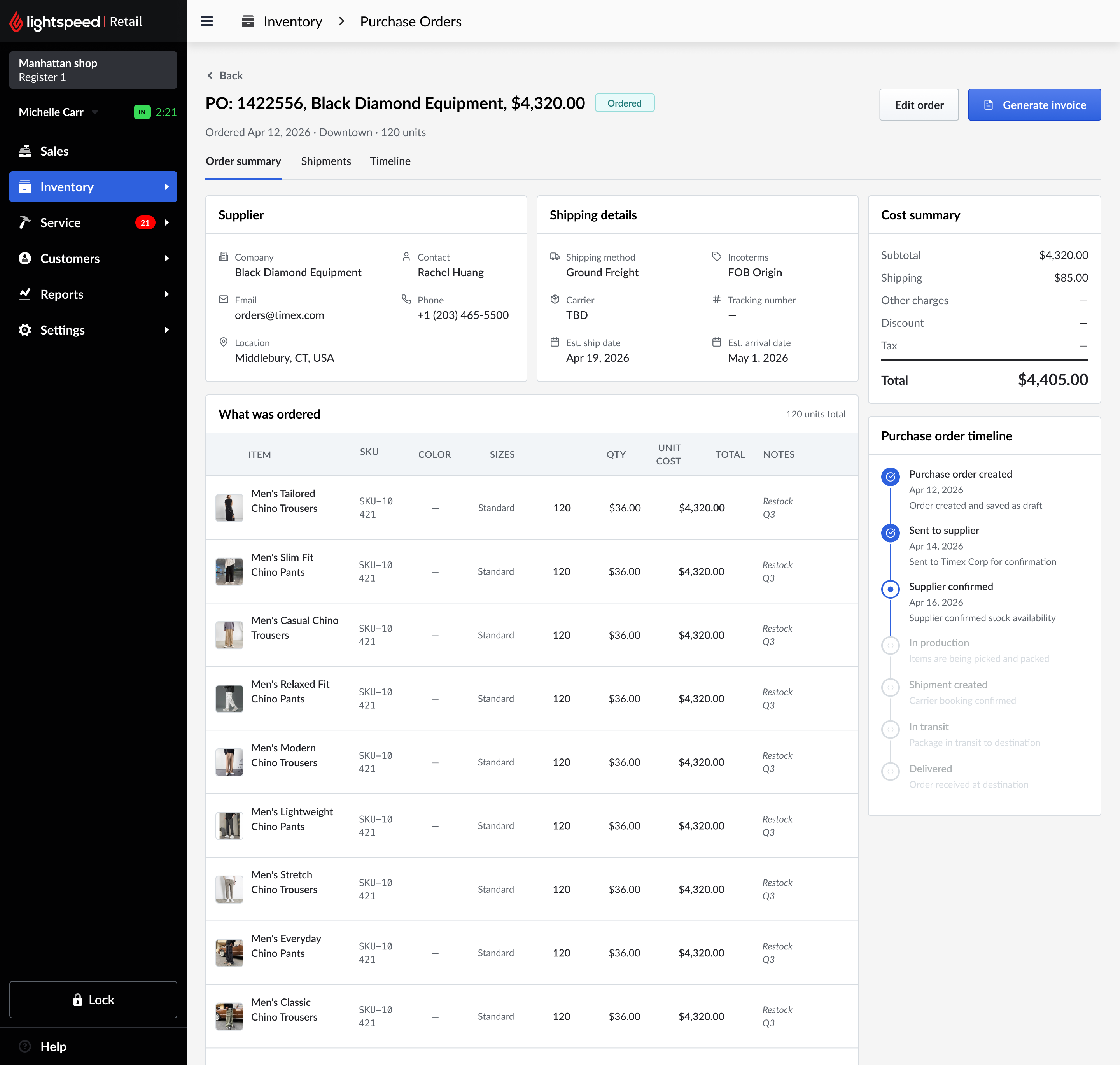Click the orders@timex.com email address

click(x=279, y=315)
